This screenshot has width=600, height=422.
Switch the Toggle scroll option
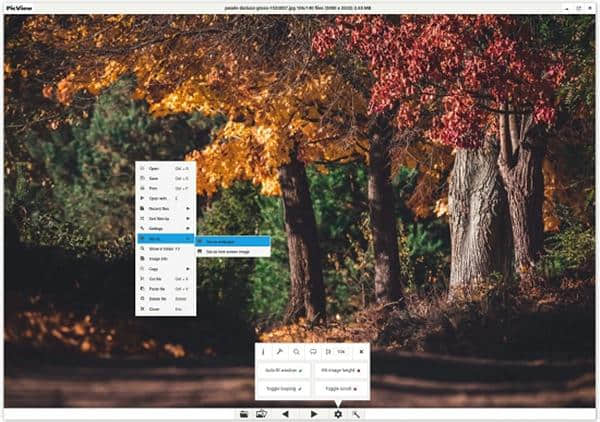pyautogui.click(x=340, y=386)
